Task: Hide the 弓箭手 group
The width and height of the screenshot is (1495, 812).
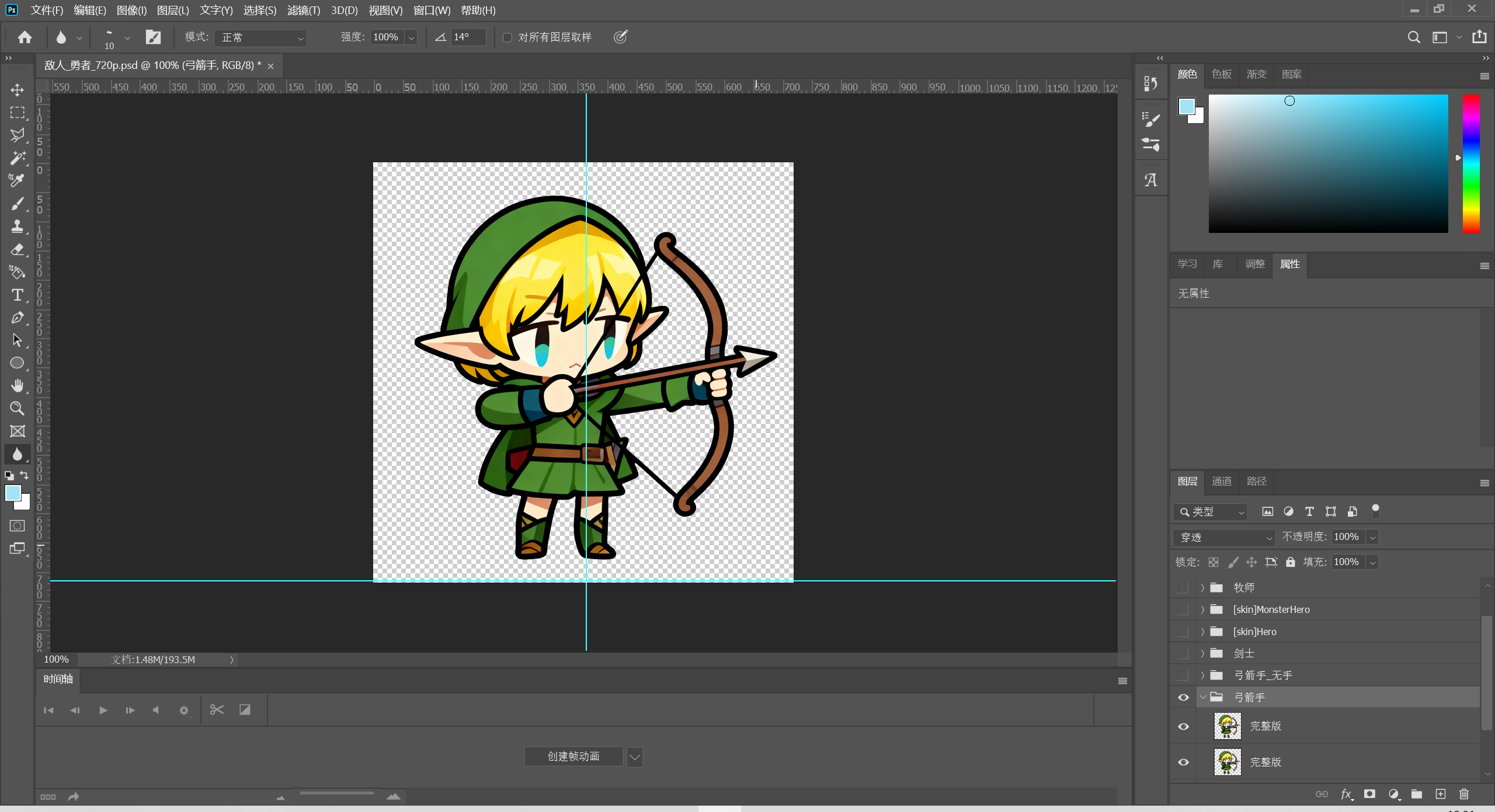Action: pyautogui.click(x=1183, y=698)
